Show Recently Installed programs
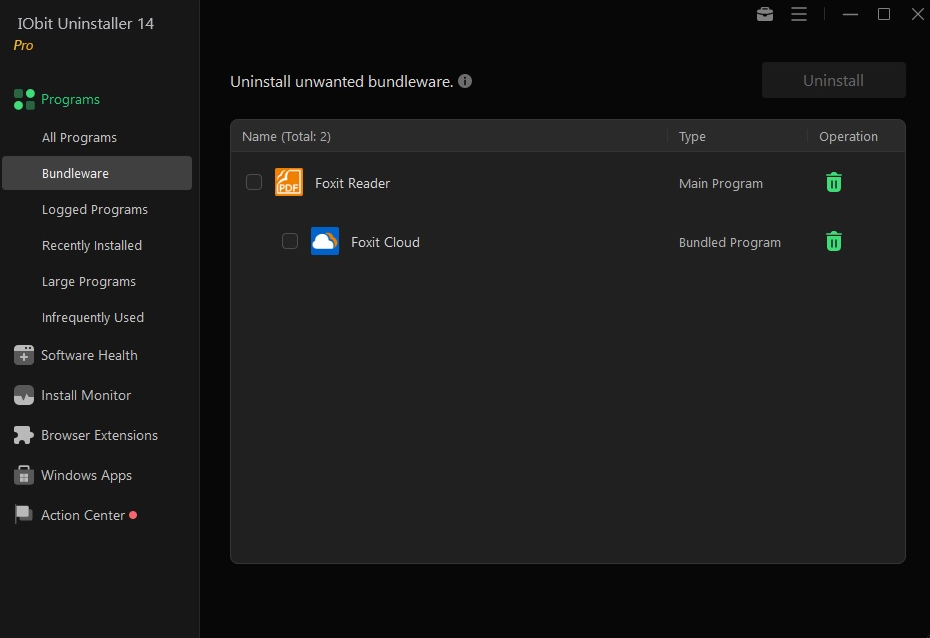This screenshot has width=930, height=638. [x=92, y=245]
